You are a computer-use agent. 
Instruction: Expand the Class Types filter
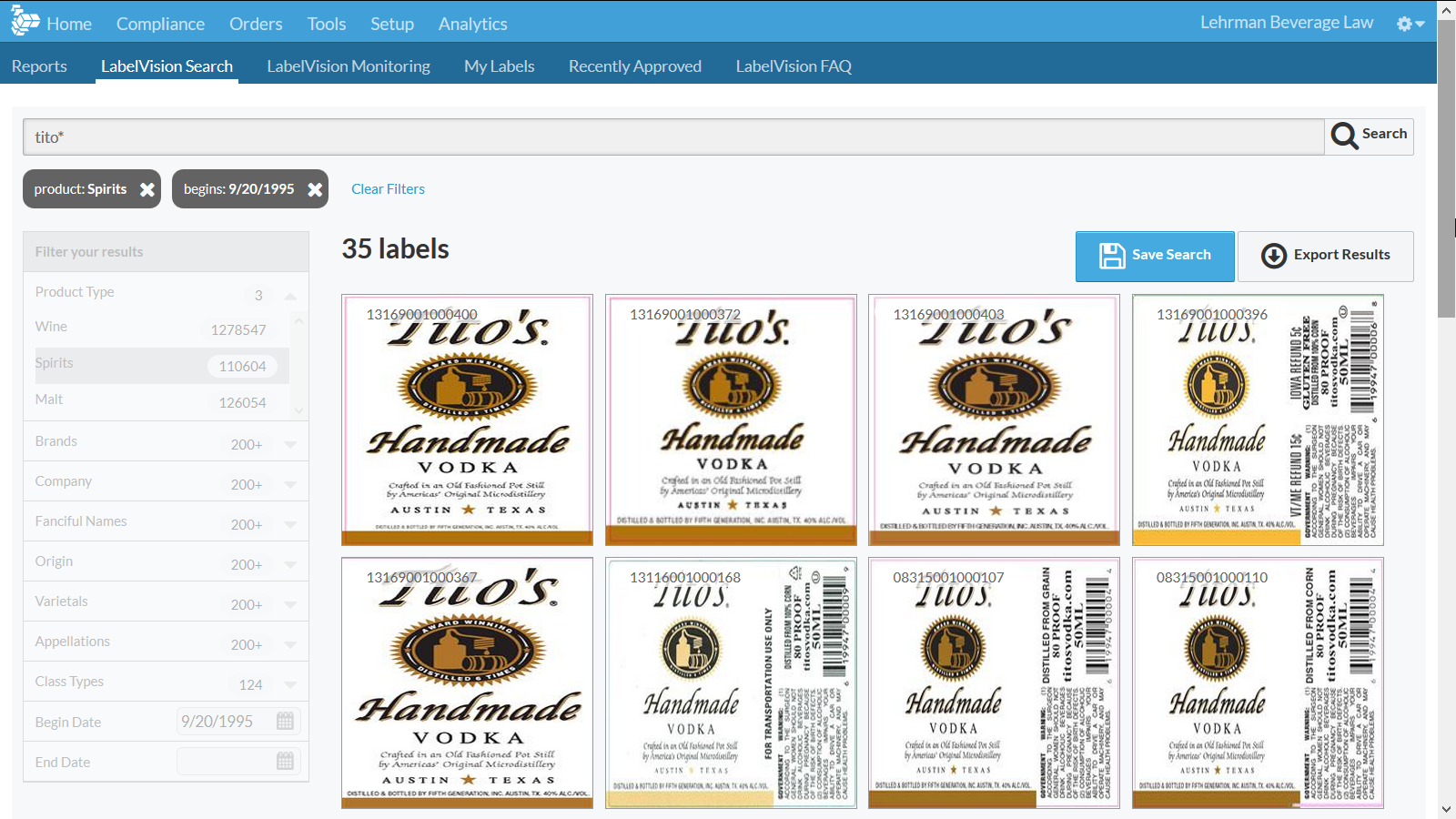(x=290, y=685)
